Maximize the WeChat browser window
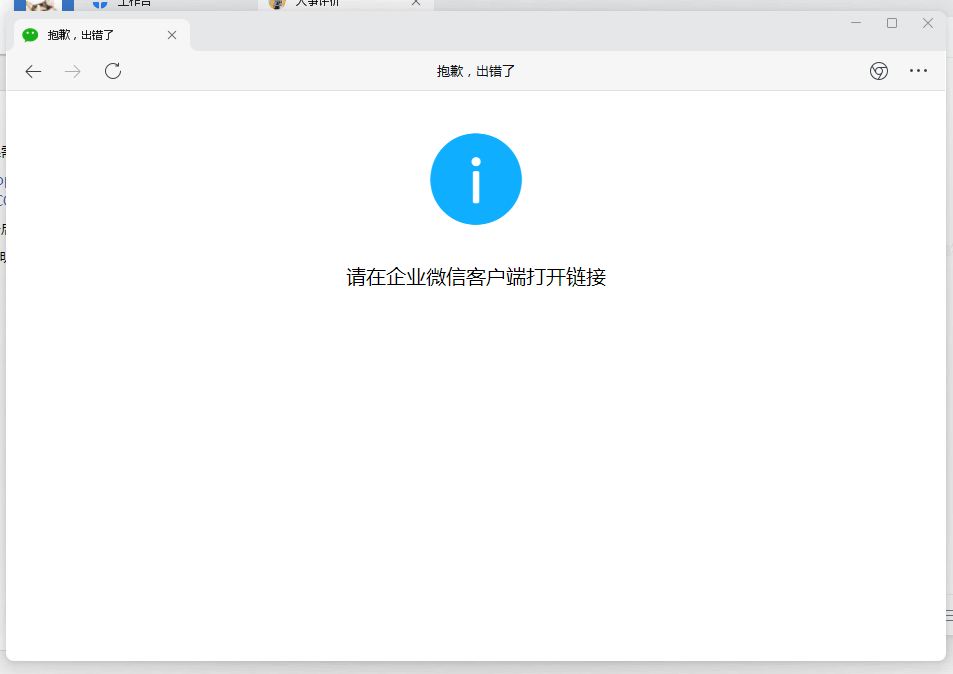 [x=892, y=23]
